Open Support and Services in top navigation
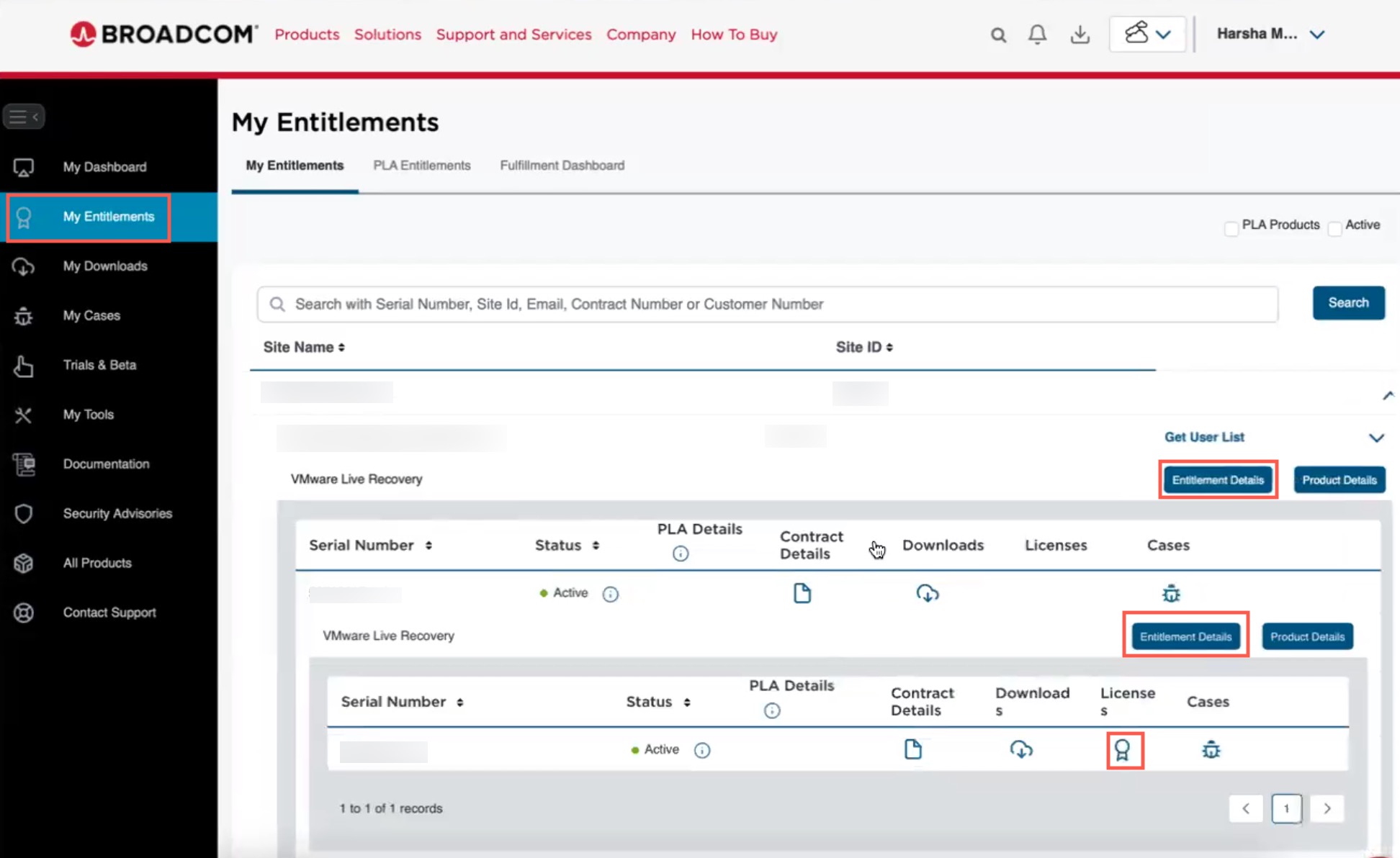 click(514, 35)
